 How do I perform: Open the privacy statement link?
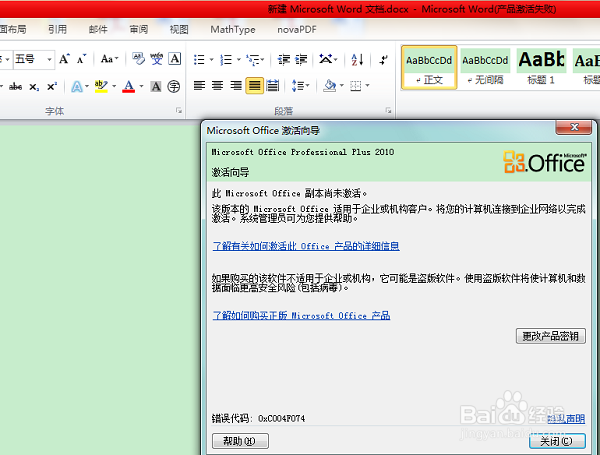tap(566, 419)
